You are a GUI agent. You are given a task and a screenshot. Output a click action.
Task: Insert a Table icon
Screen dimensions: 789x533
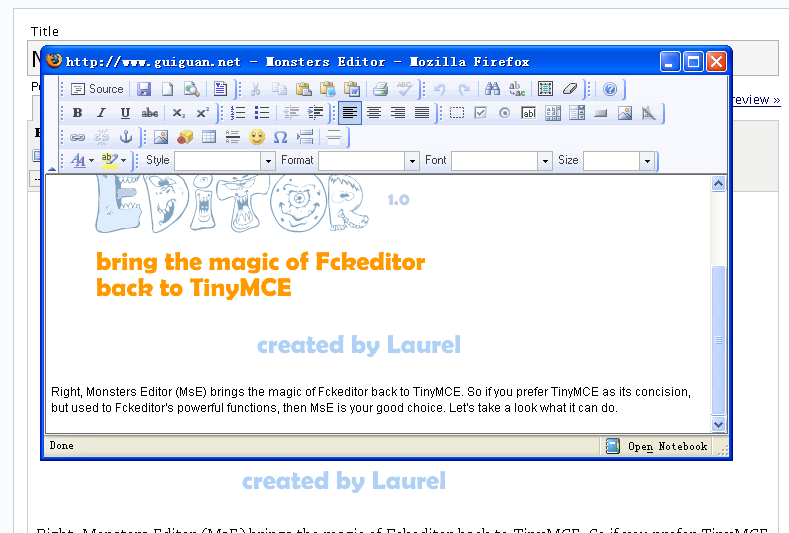[209, 137]
